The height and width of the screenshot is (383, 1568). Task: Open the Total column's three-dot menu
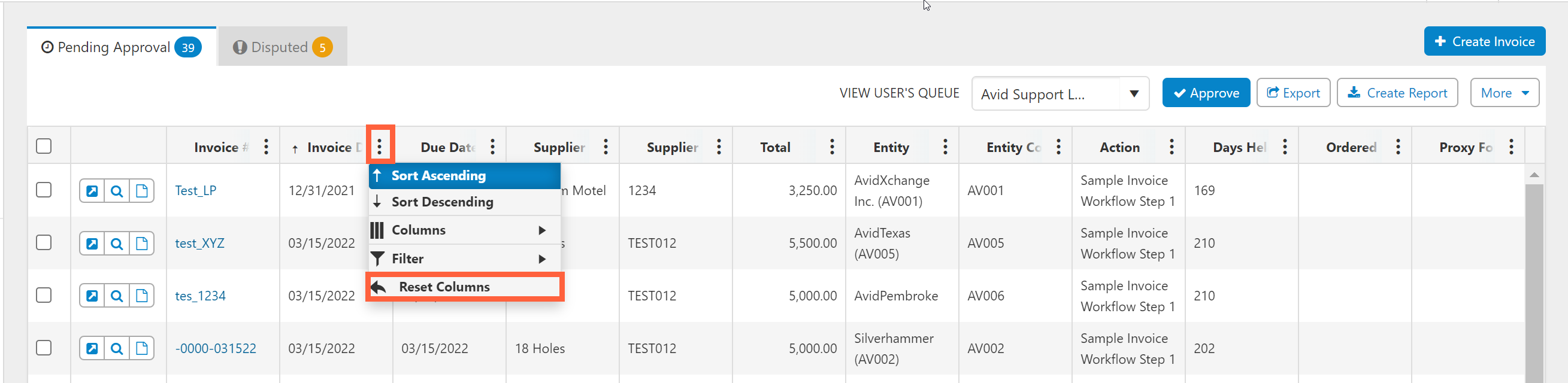coord(832,147)
